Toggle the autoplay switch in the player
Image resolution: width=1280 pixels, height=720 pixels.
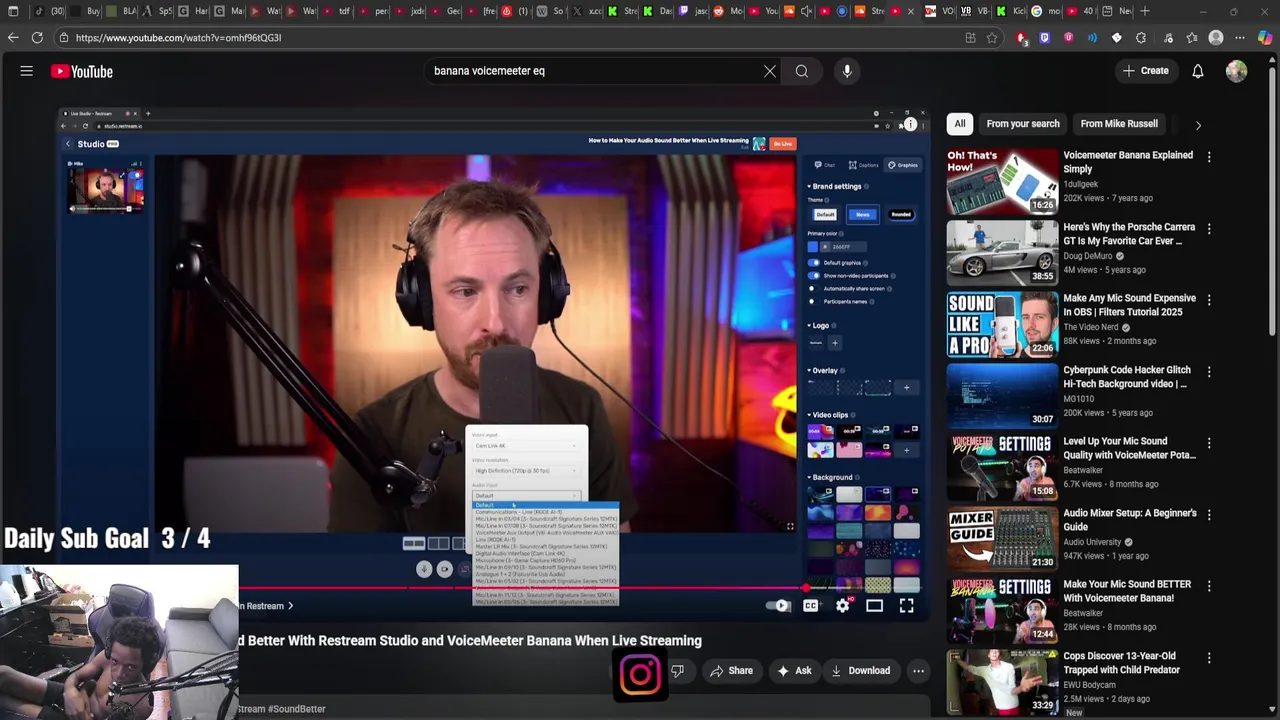pyautogui.click(x=777, y=605)
